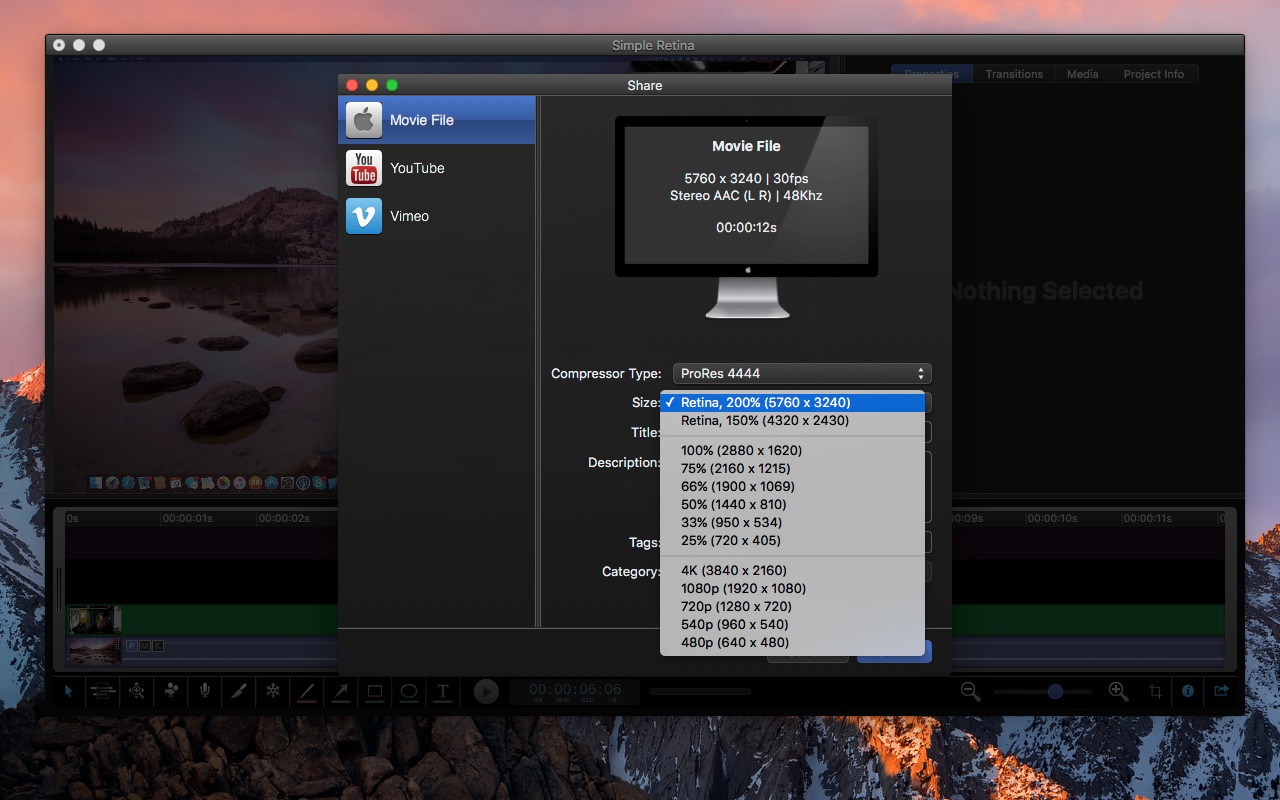
Task: Click the zoom in magnifier icon
Action: (x=1118, y=691)
